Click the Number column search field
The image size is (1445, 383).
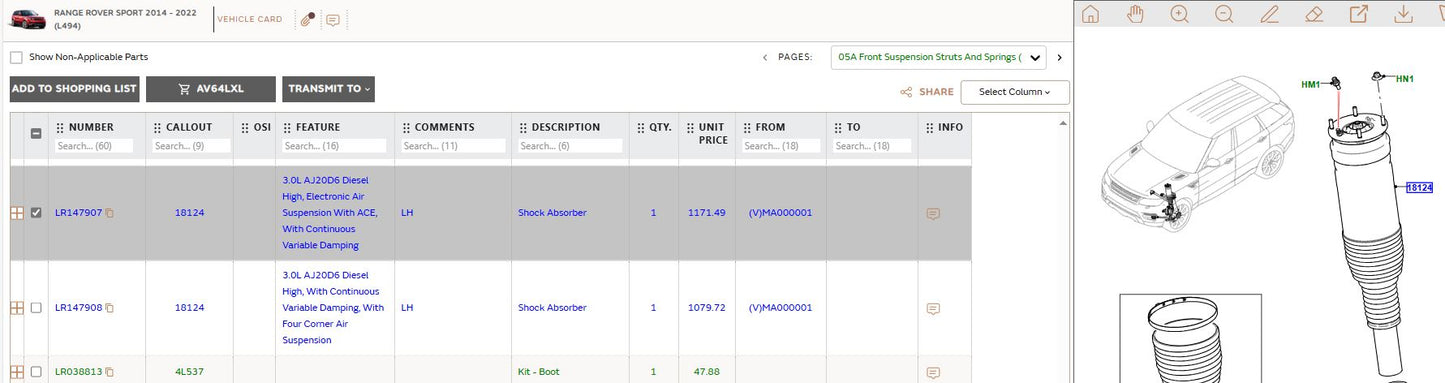click(x=97, y=146)
